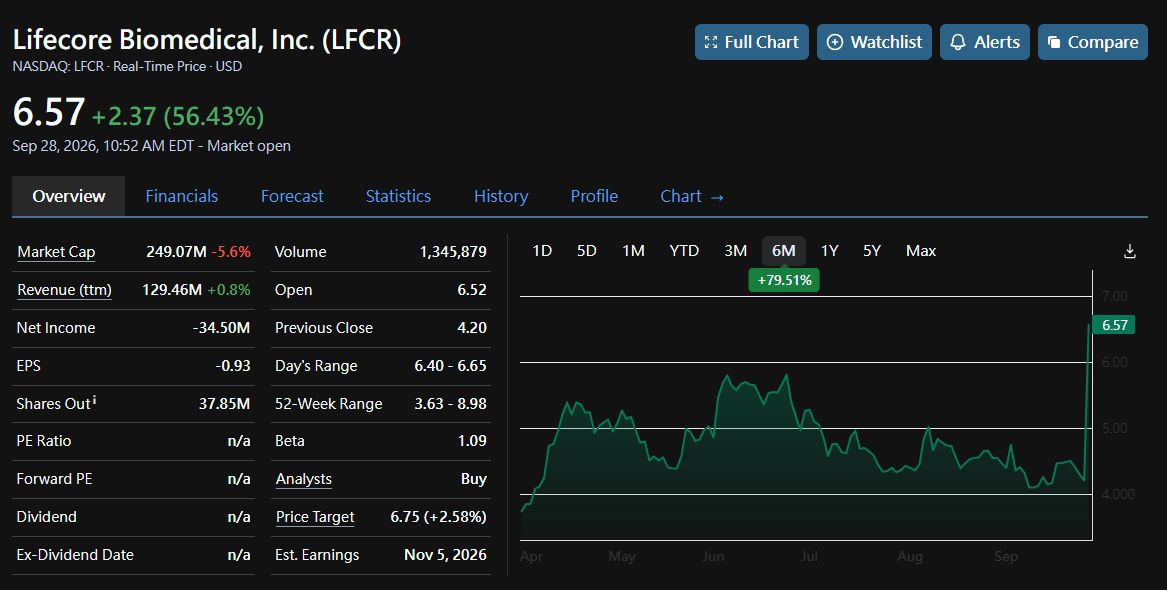Viewport: 1167px width, 590px height.
Task: Show the Max chart range
Action: coord(921,251)
